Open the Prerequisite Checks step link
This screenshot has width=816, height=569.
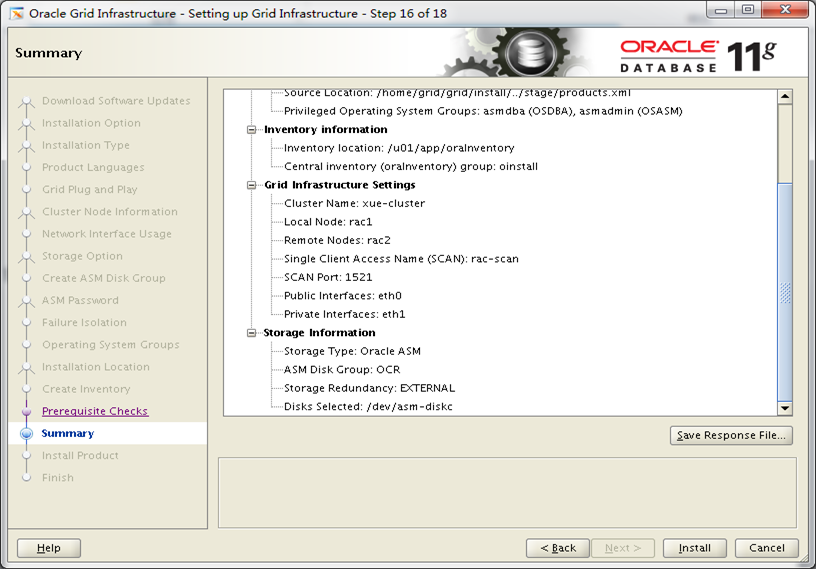point(95,411)
